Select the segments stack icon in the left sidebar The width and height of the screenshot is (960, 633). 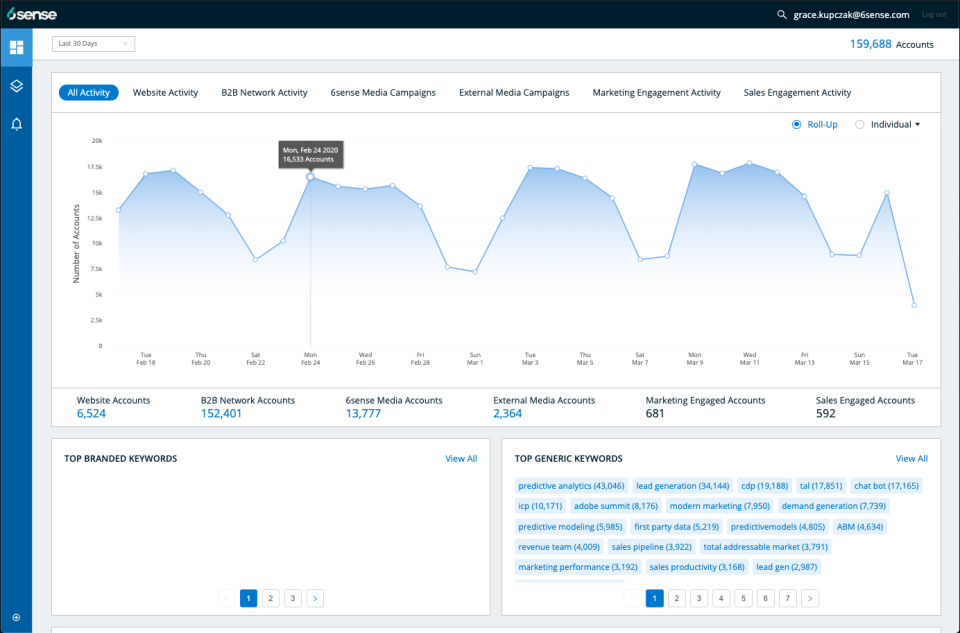pyautogui.click(x=16, y=86)
